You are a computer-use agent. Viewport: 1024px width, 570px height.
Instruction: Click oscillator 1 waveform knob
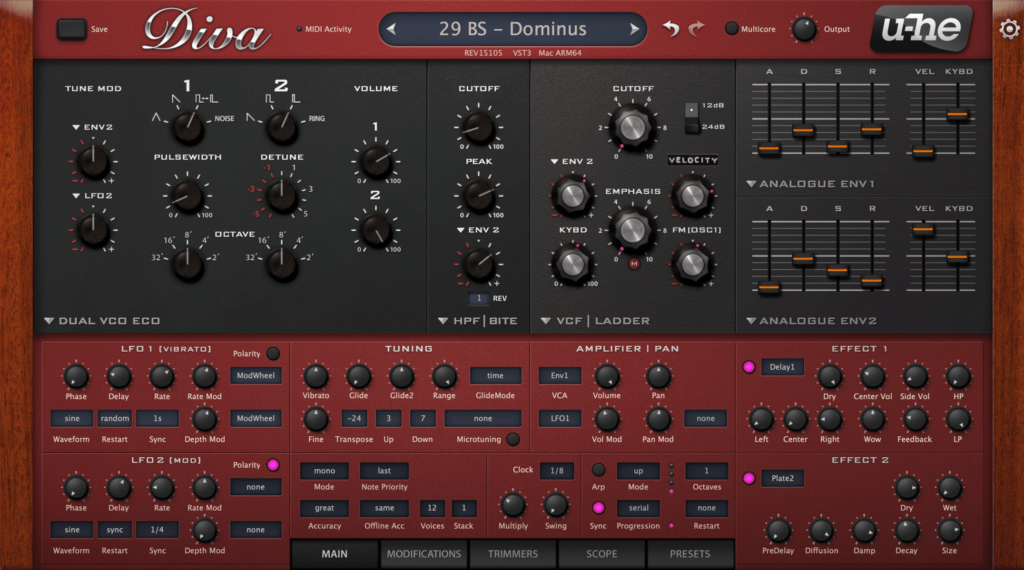point(187,125)
